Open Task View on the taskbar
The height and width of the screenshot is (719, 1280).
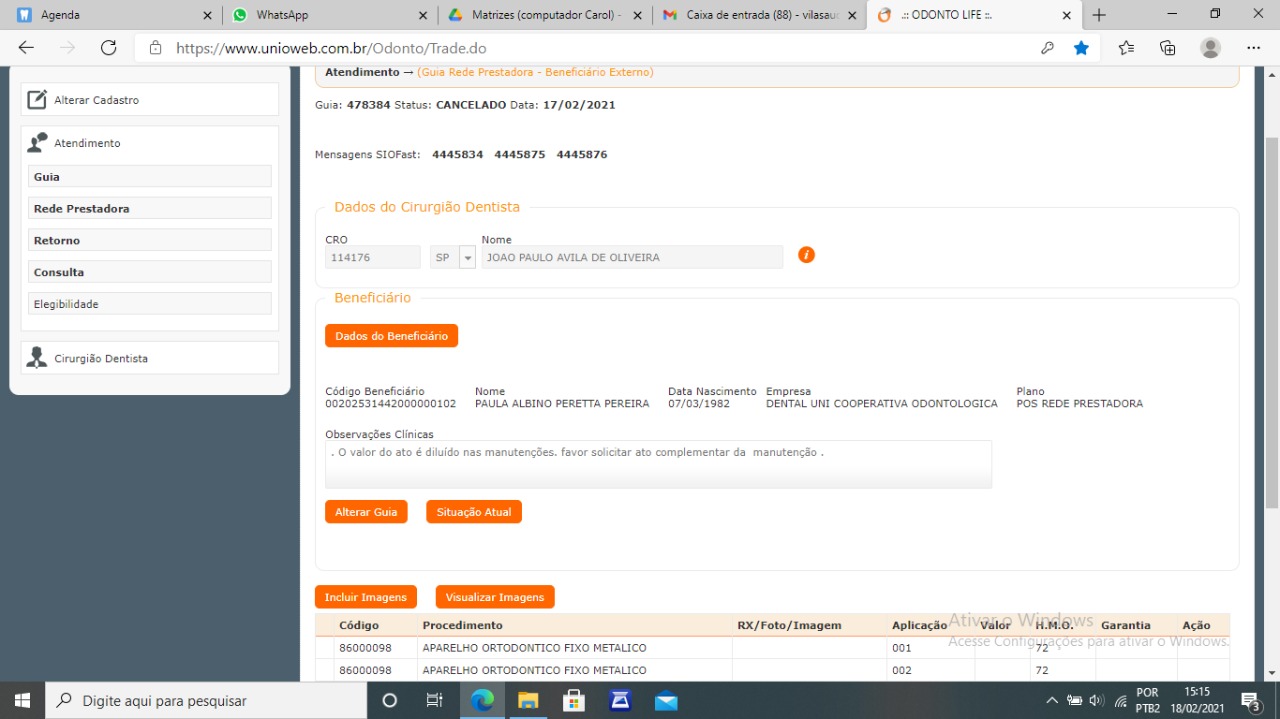click(434, 700)
